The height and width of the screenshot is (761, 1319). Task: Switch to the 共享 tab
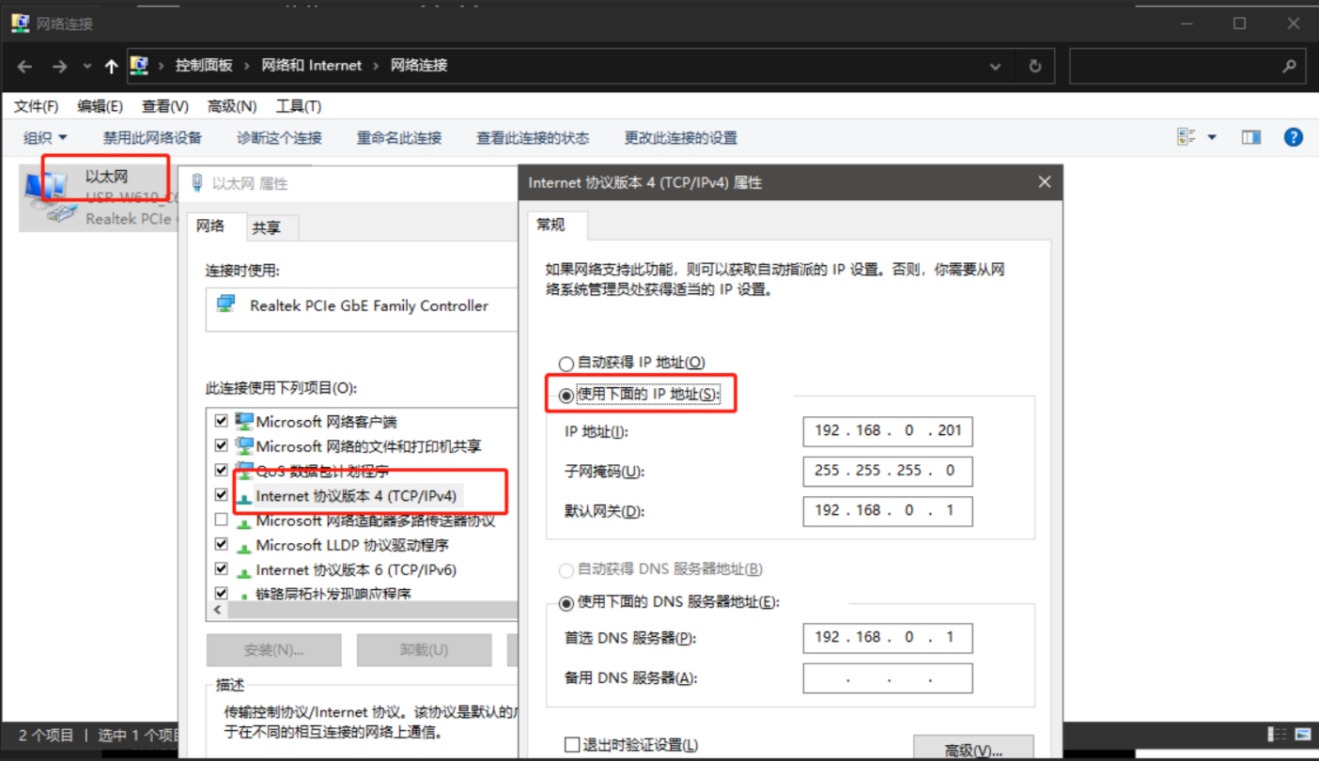click(x=266, y=228)
